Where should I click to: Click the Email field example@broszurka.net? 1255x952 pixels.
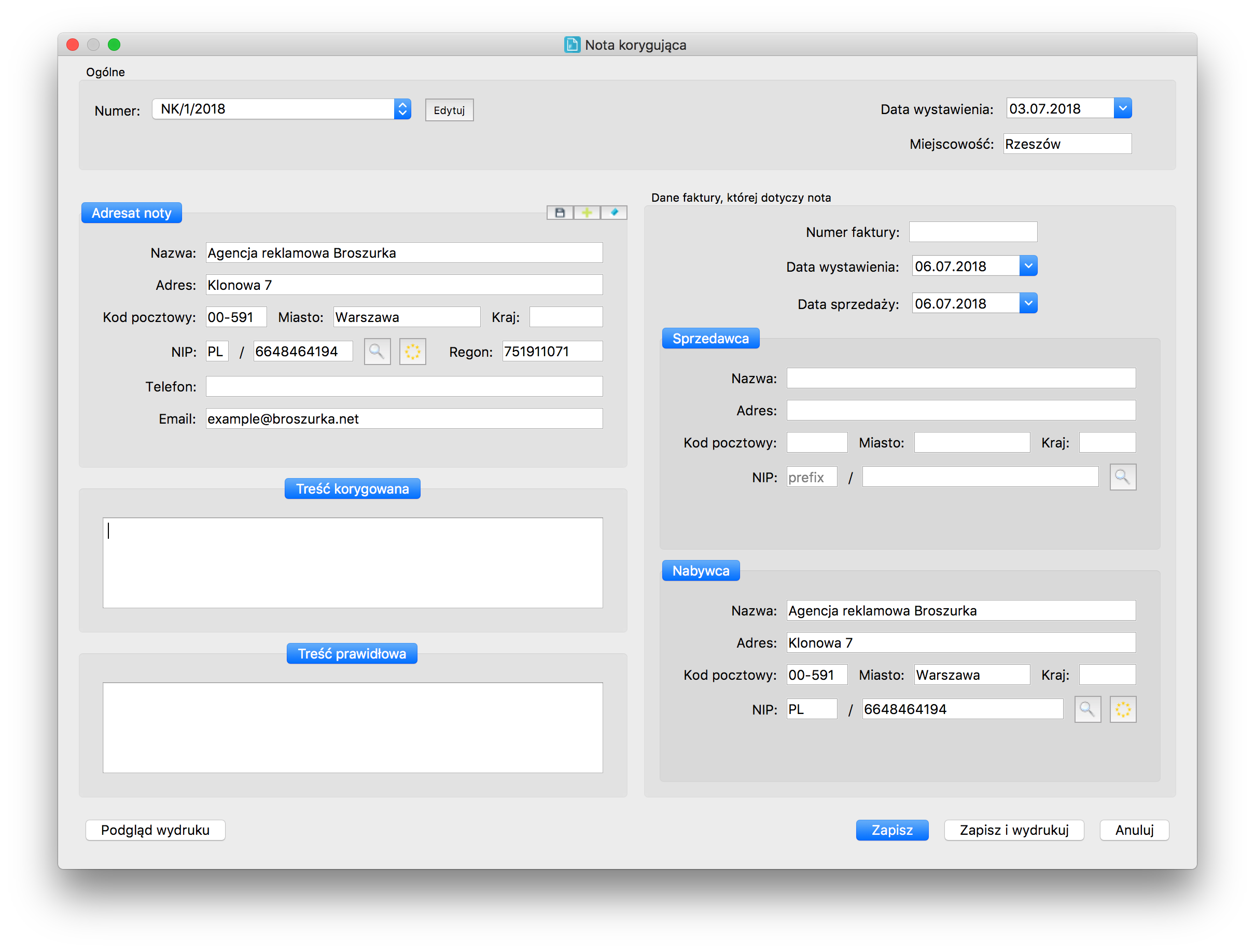tap(404, 418)
